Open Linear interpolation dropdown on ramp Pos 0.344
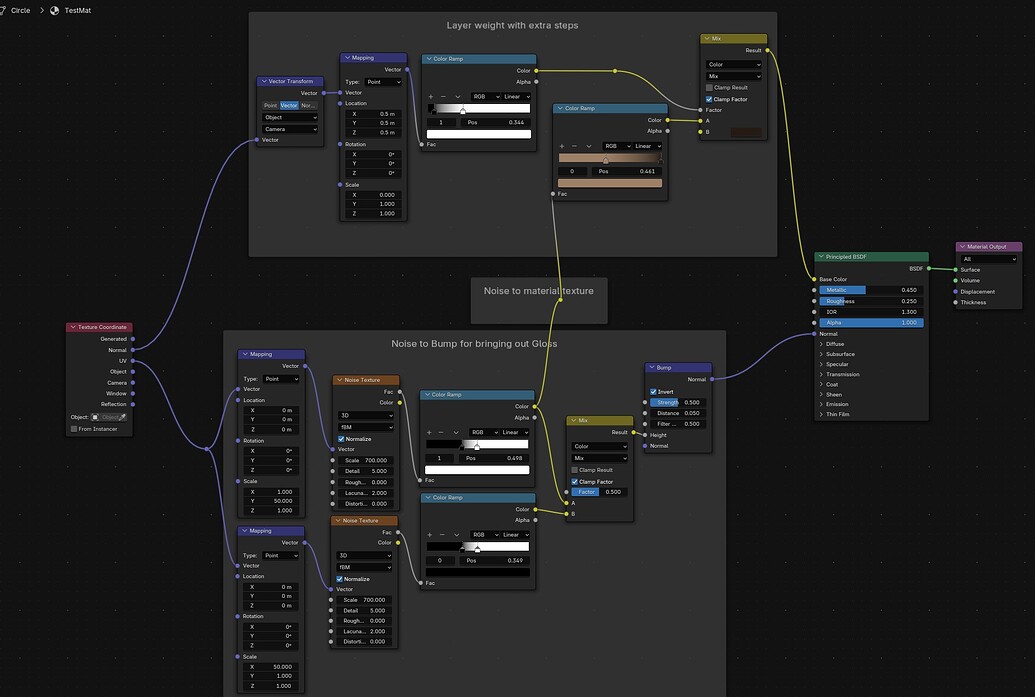This screenshot has height=697, width=1035. click(517, 96)
